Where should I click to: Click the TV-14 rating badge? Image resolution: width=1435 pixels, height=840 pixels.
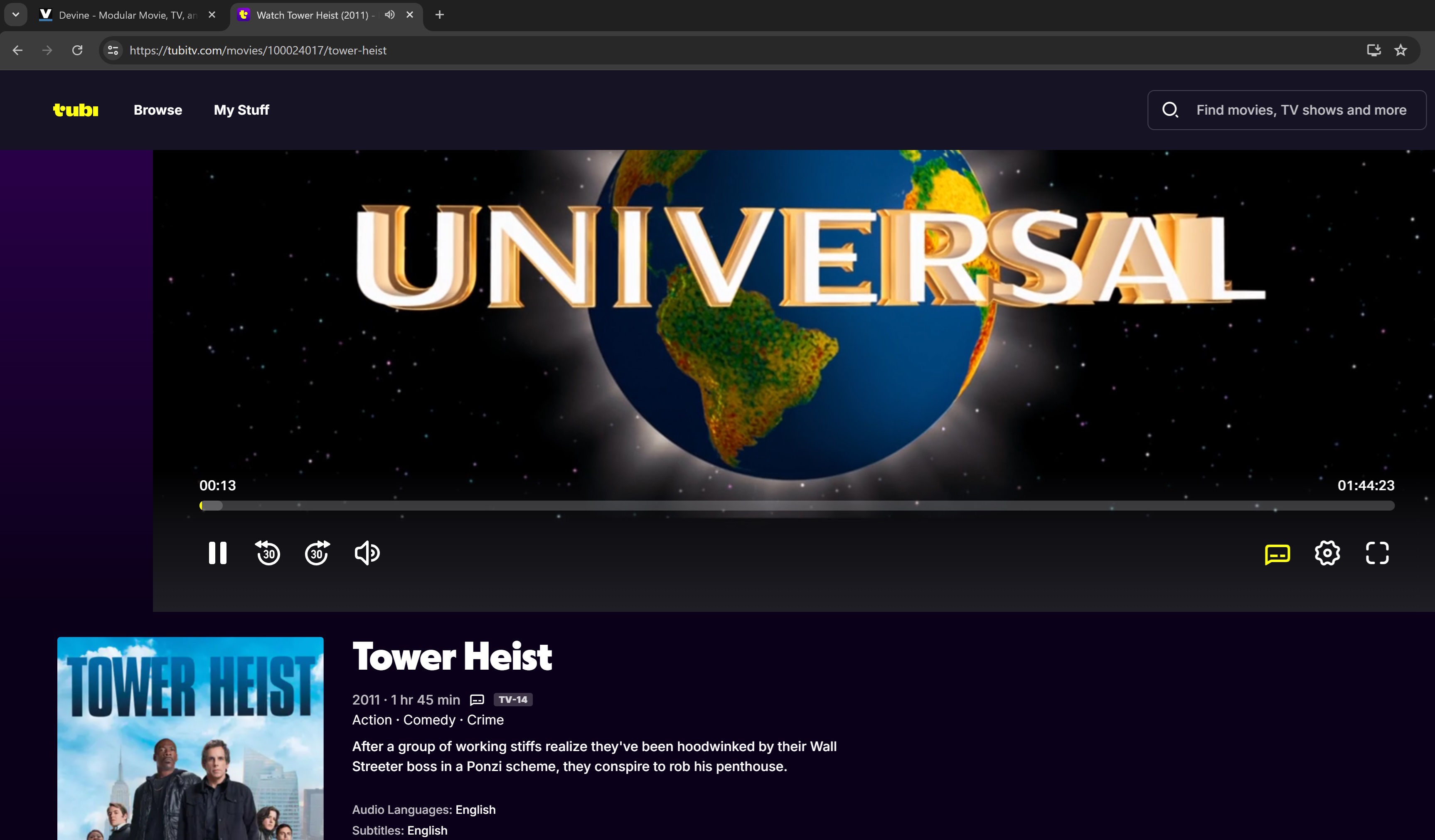pyautogui.click(x=512, y=700)
